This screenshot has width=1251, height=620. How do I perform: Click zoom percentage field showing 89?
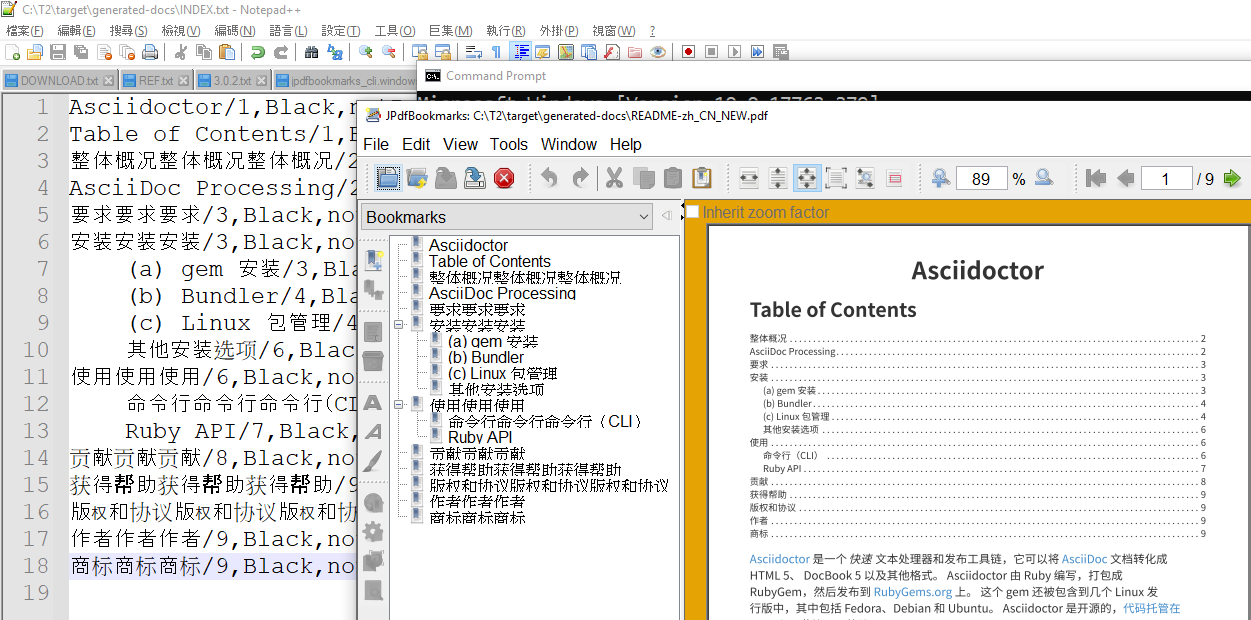click(x=981, y=179)
